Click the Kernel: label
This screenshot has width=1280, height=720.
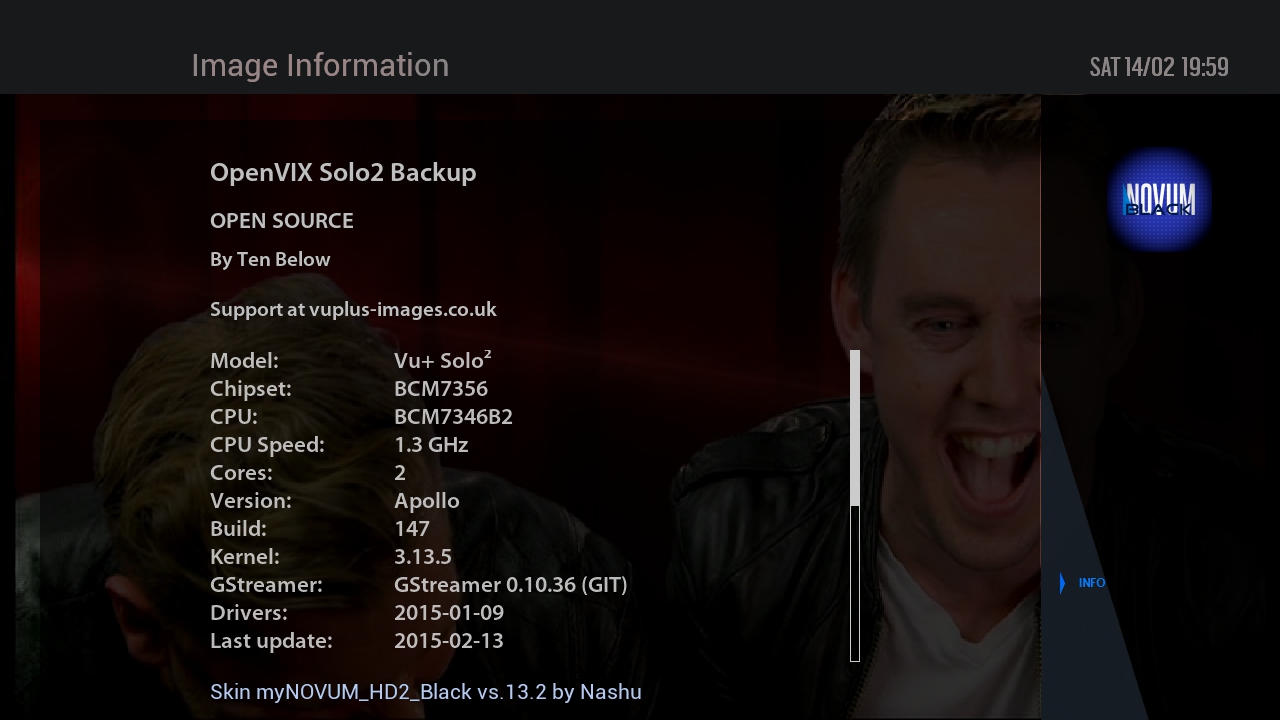[x=245, y=557]
